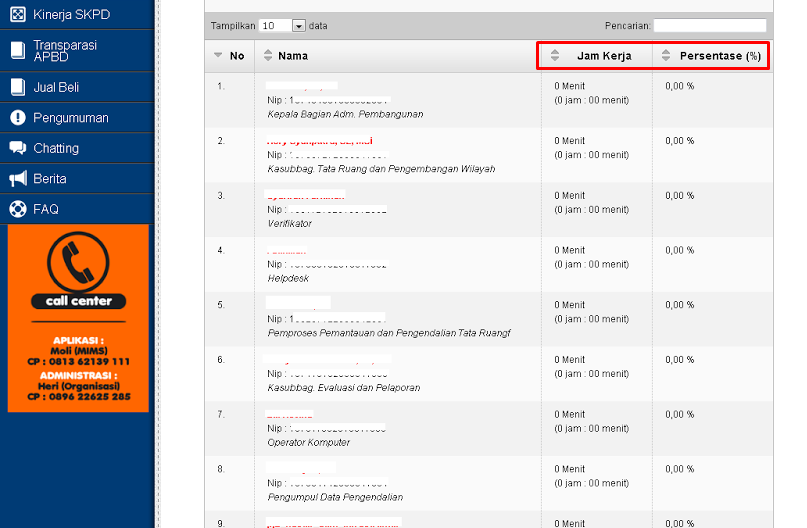807x528 pixels.
Task: Sort by the No column arrow
Action: click(x=218, y=55)
